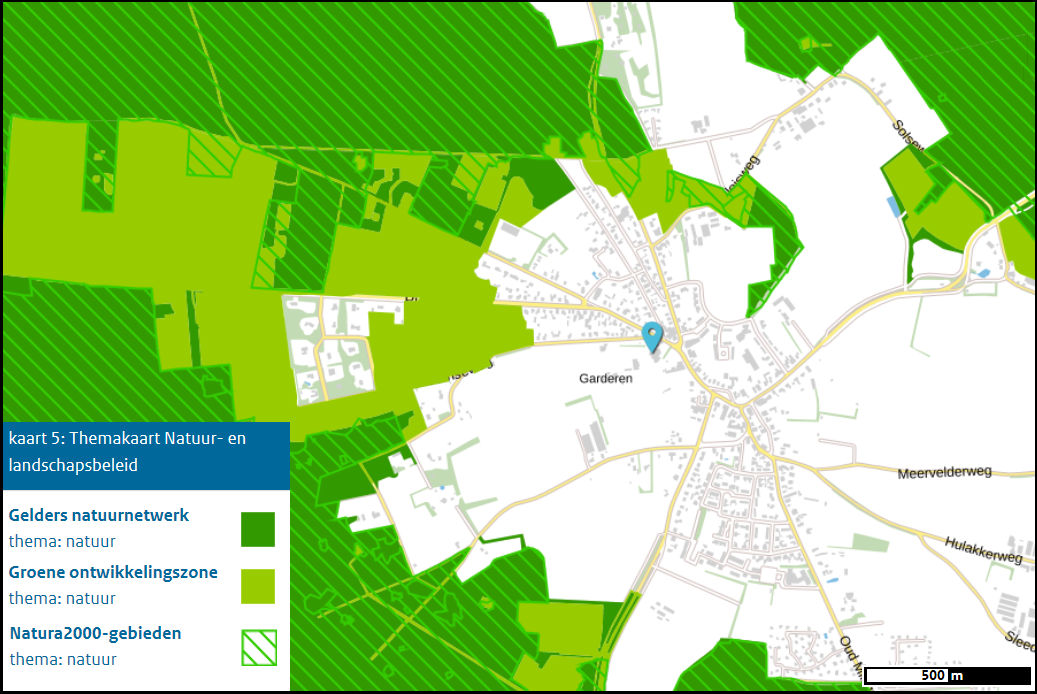The height and width of the screenshot is (694, 1037).
Task: Click the Garderen place name label
Action: pyautogui.click(x=607, y=379)
